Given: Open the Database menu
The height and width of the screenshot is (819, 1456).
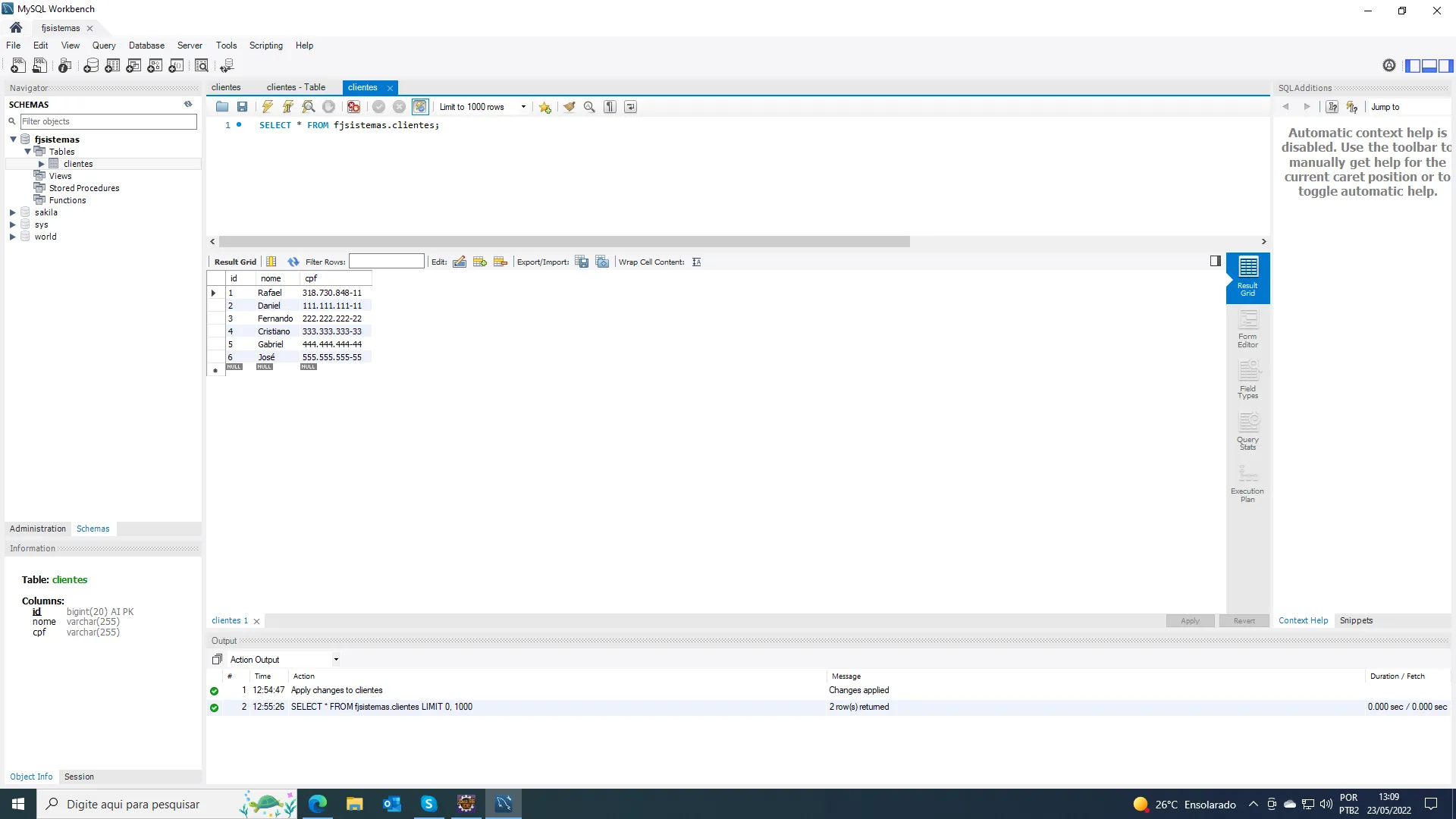Looking at the screenshot, I should tap(146, 45).
